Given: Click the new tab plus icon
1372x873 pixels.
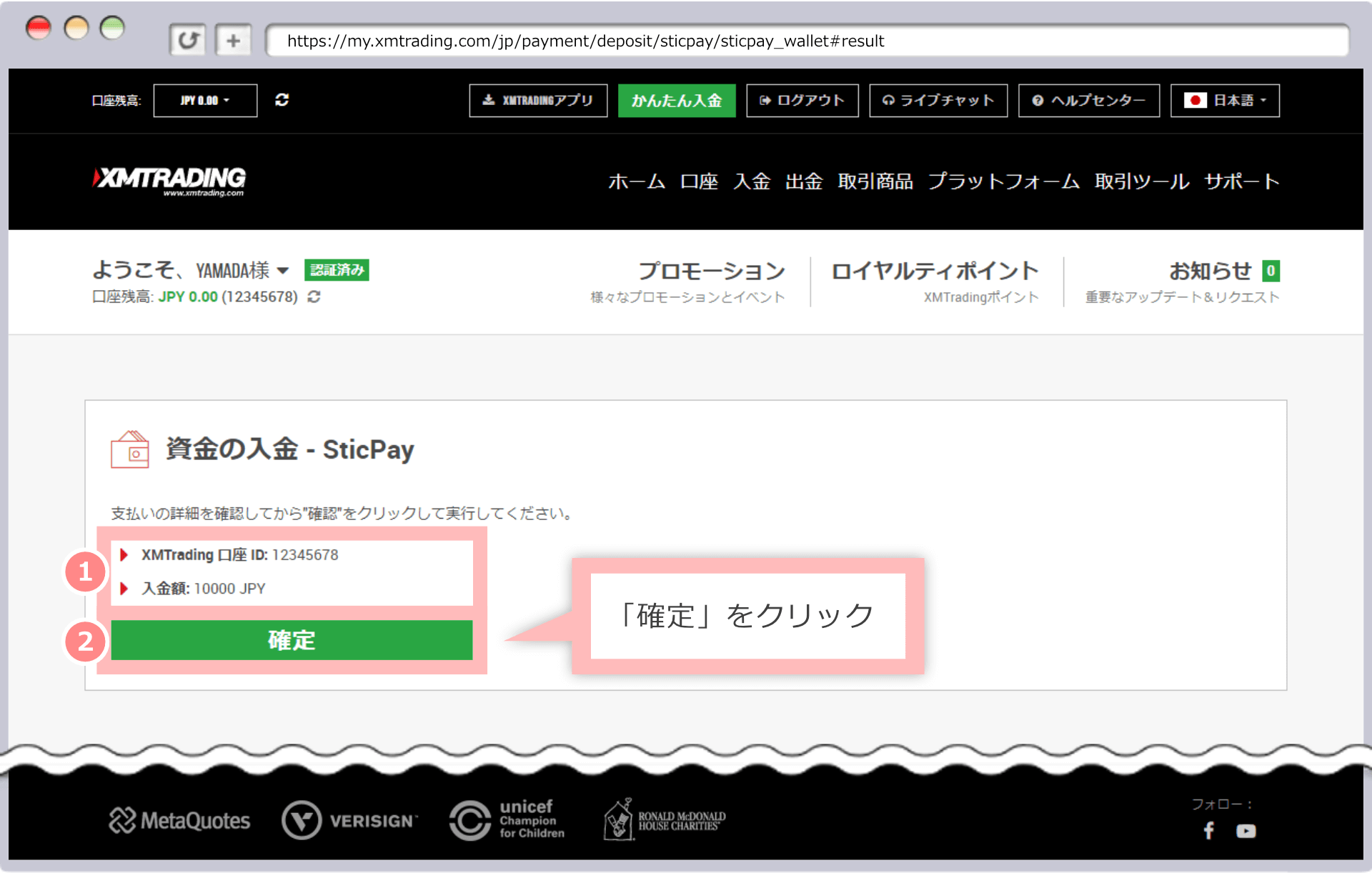Looking at the screenshot, I should [x=233, y=40].
